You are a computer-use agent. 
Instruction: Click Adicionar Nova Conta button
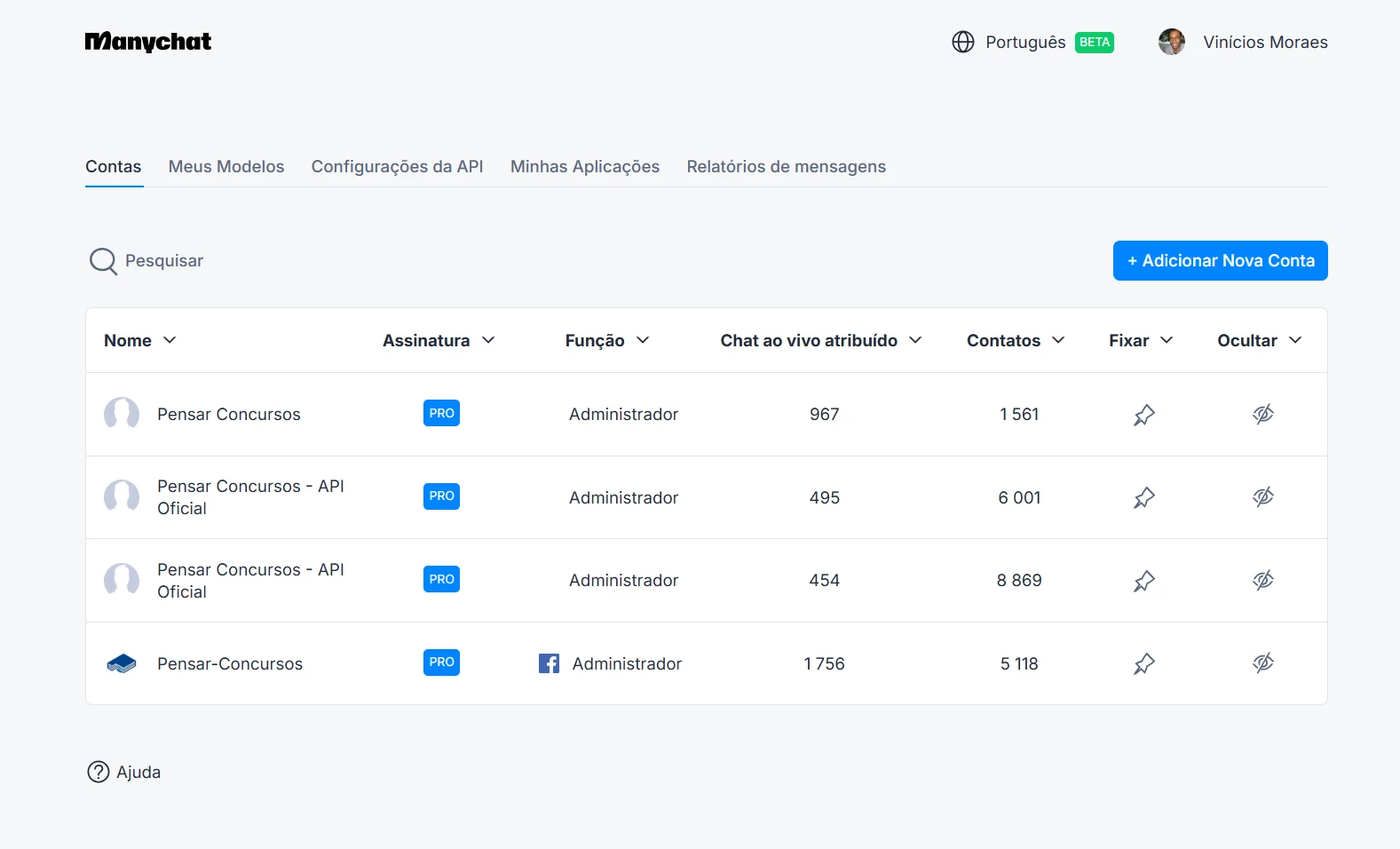point(1221,261)
